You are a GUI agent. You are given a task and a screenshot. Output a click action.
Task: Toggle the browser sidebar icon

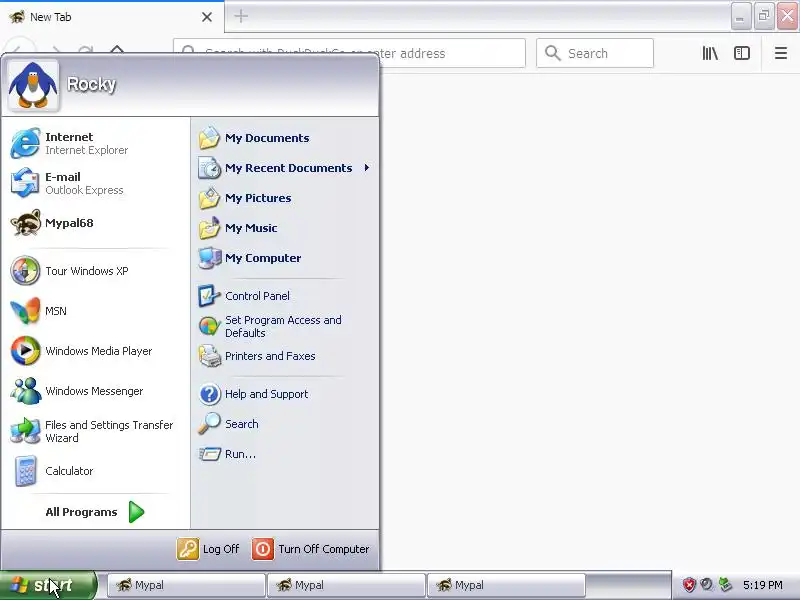click(742, 53)
